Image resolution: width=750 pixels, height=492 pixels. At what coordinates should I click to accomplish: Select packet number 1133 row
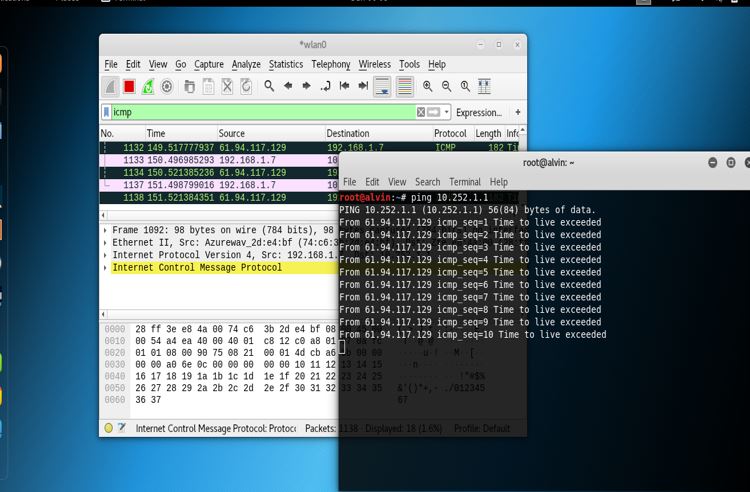tap(219, 160)
